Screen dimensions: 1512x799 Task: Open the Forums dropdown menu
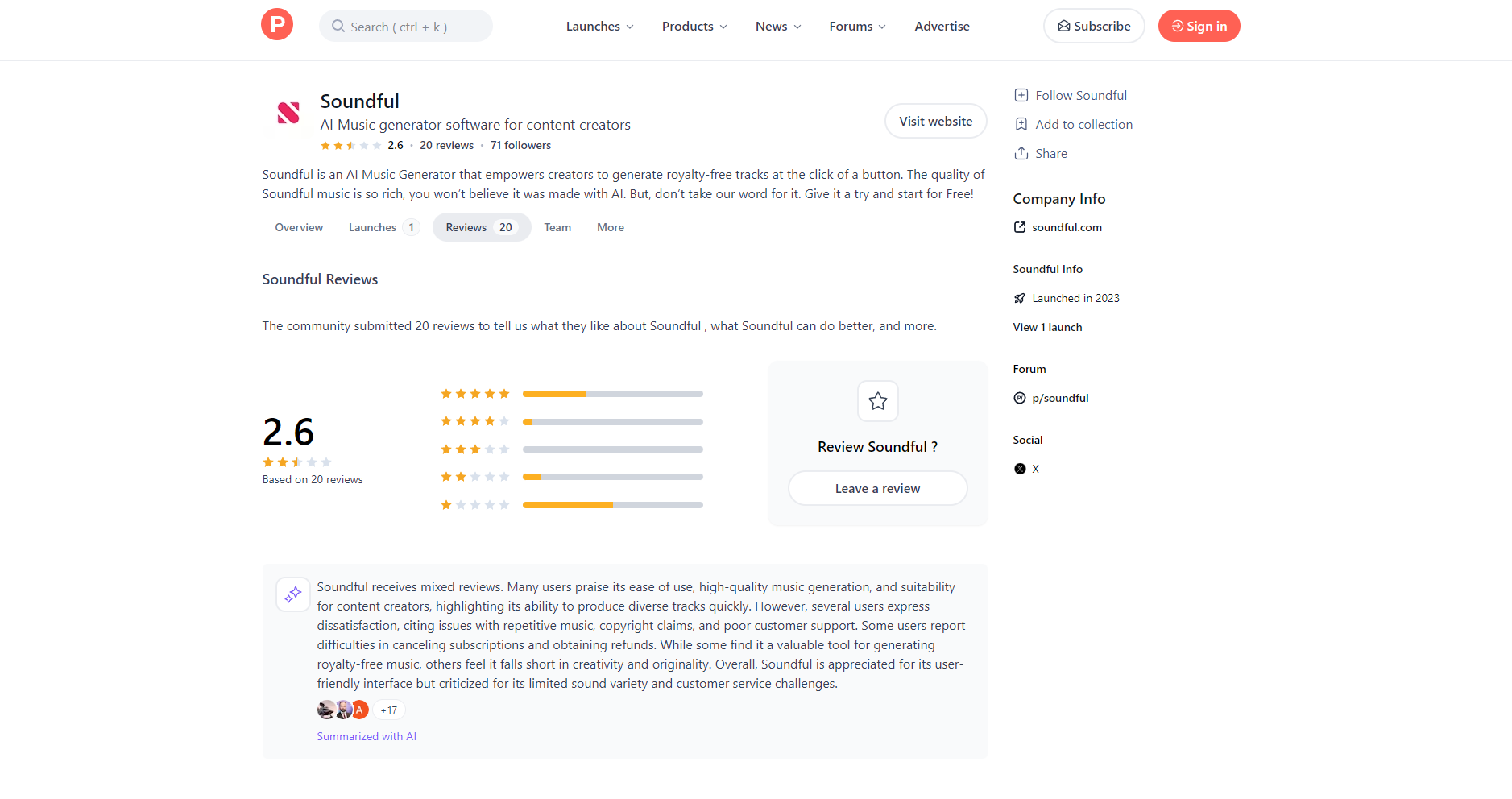857,27
